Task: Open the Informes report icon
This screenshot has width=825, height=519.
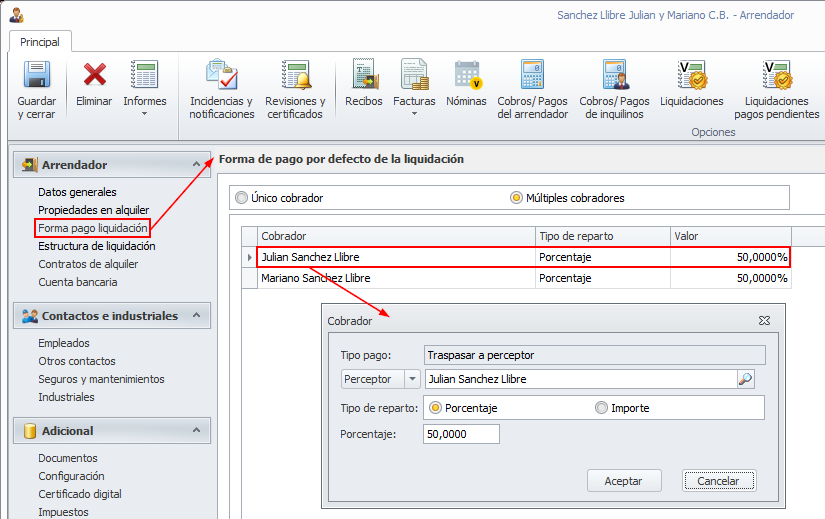Action: coord(145,74)
